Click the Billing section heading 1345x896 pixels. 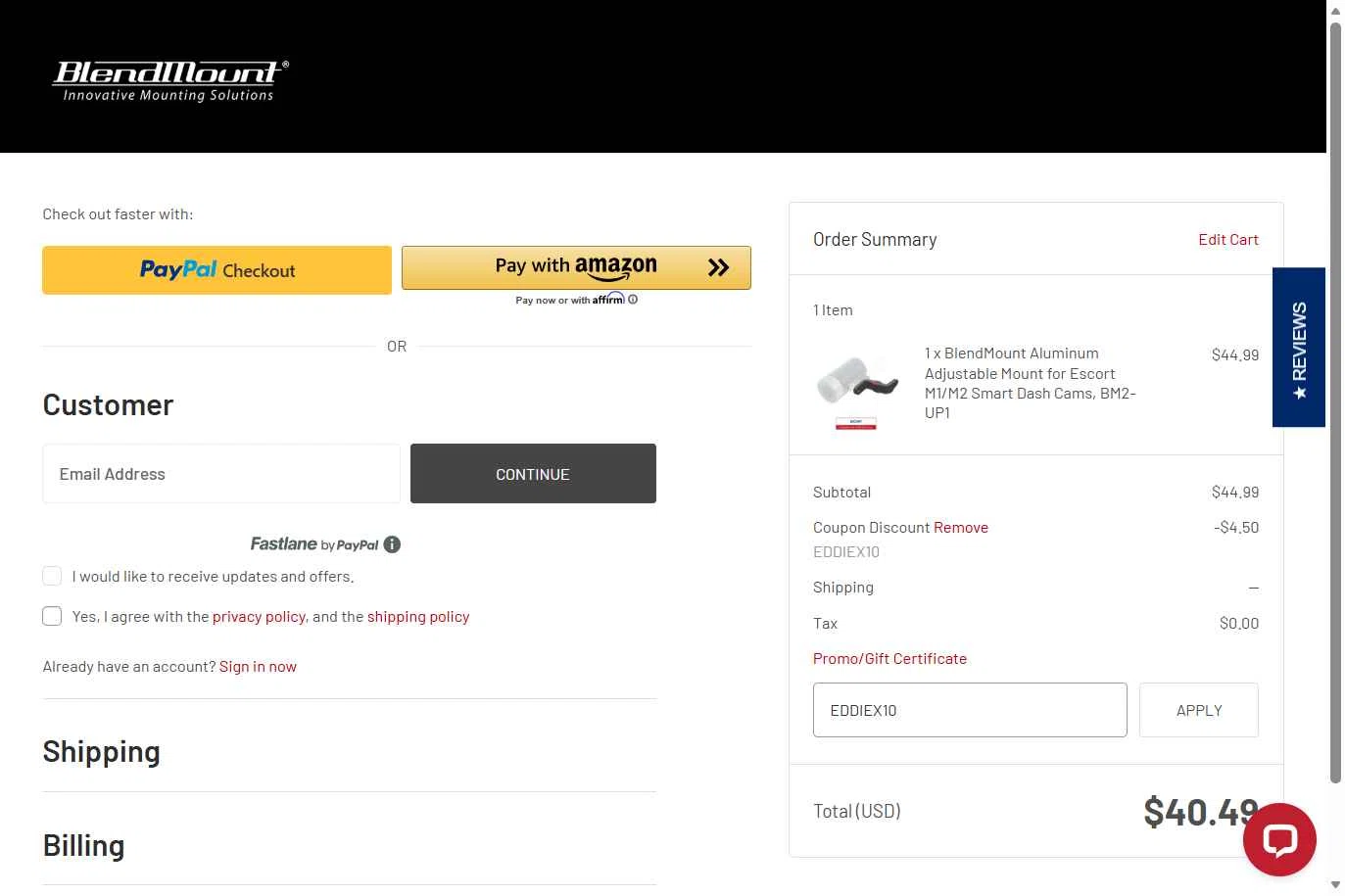coord(84,846)
